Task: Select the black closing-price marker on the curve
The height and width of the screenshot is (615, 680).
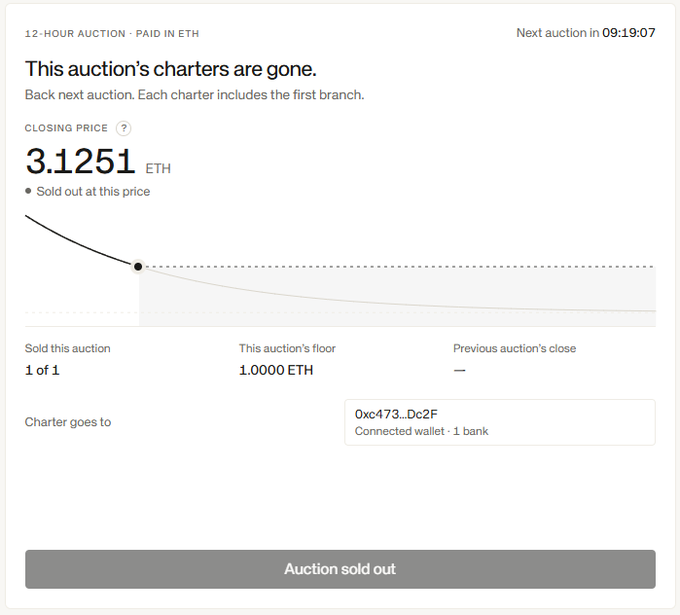Action: pyautogui.click(x=138, y=266)
